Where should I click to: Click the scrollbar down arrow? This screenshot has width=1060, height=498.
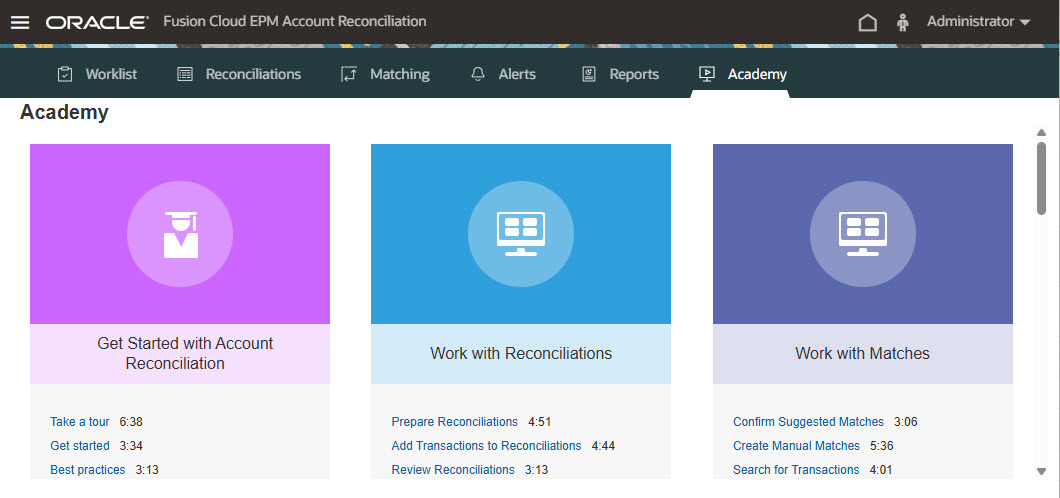1042,472
